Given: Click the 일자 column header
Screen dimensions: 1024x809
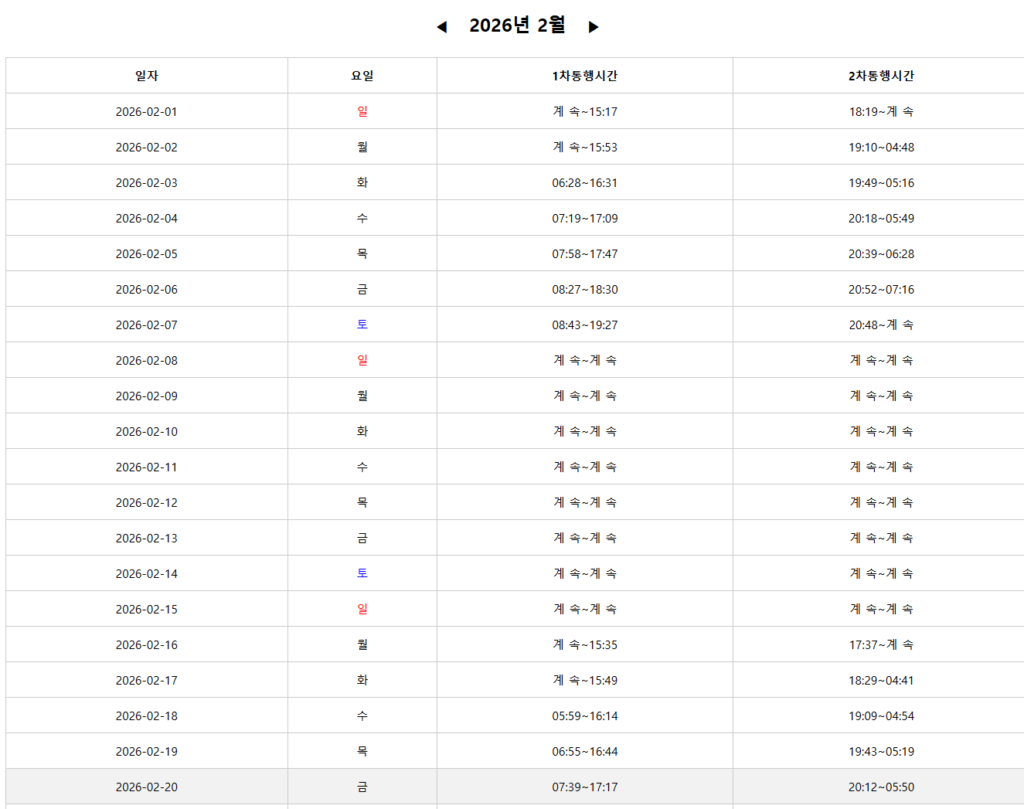Looking at the screenshot, I should click(146, 76).
